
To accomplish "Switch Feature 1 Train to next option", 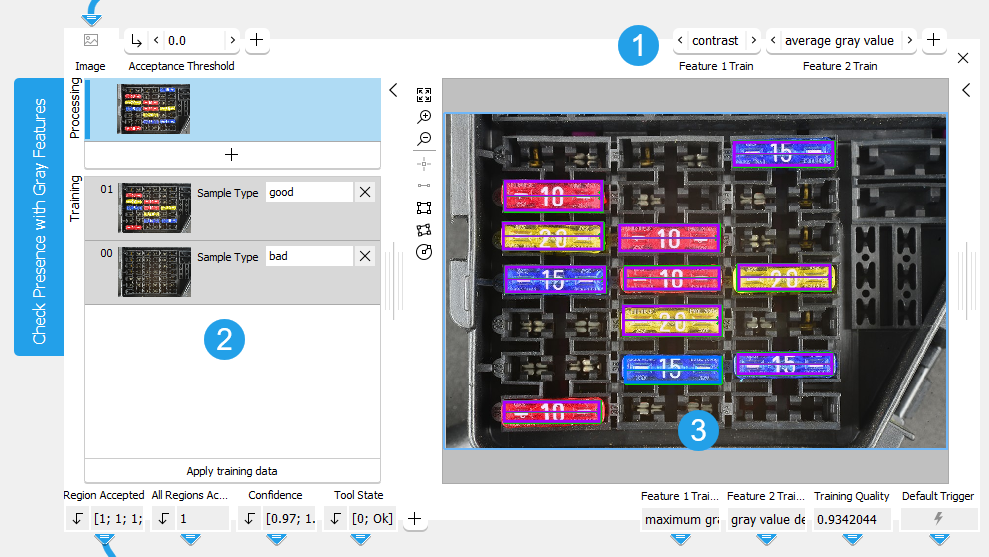I will click(x=753, y=40).
